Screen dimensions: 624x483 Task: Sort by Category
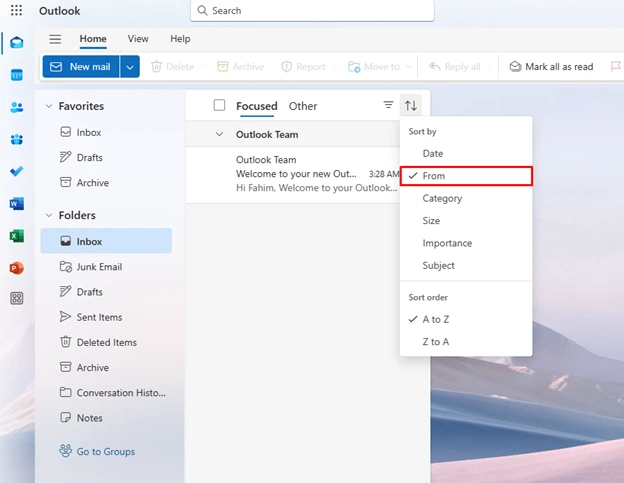466,198
